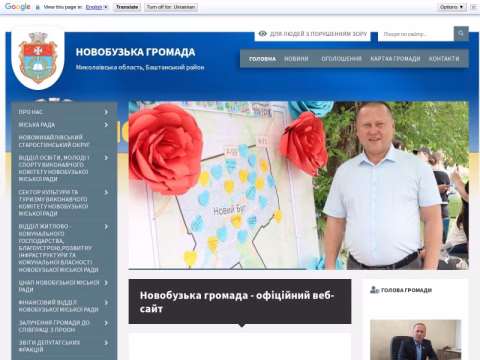Click the English language link
The width and height of the screenshot is (480, 360).
(94, 7)
